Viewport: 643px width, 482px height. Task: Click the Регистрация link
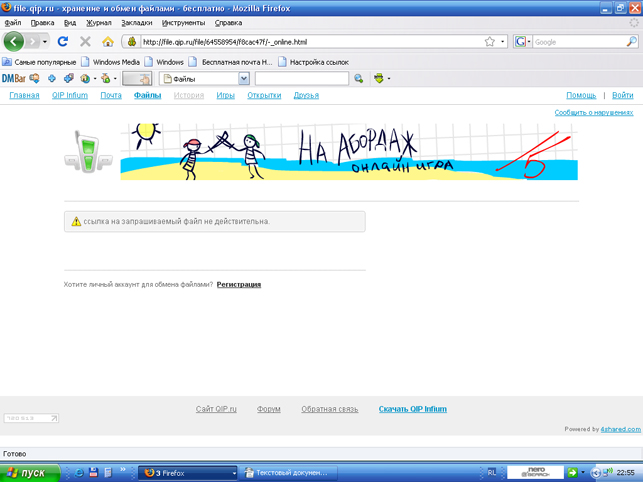click(x=239, y=285)
